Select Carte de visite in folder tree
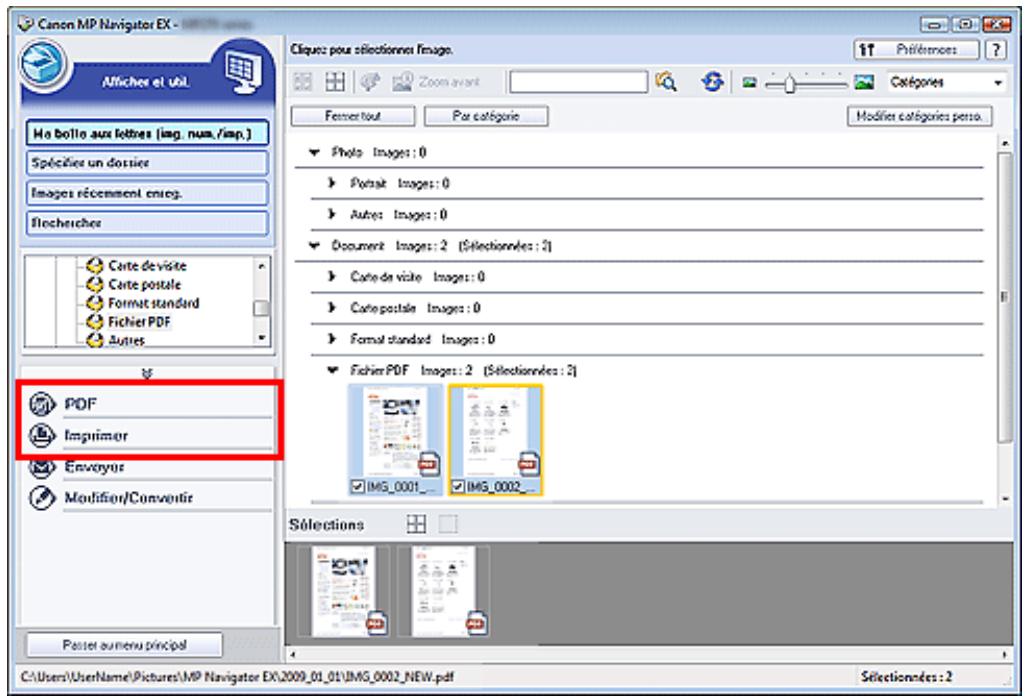The width and height of the screenshot is (1026, 698). click(x=147, y=266)
